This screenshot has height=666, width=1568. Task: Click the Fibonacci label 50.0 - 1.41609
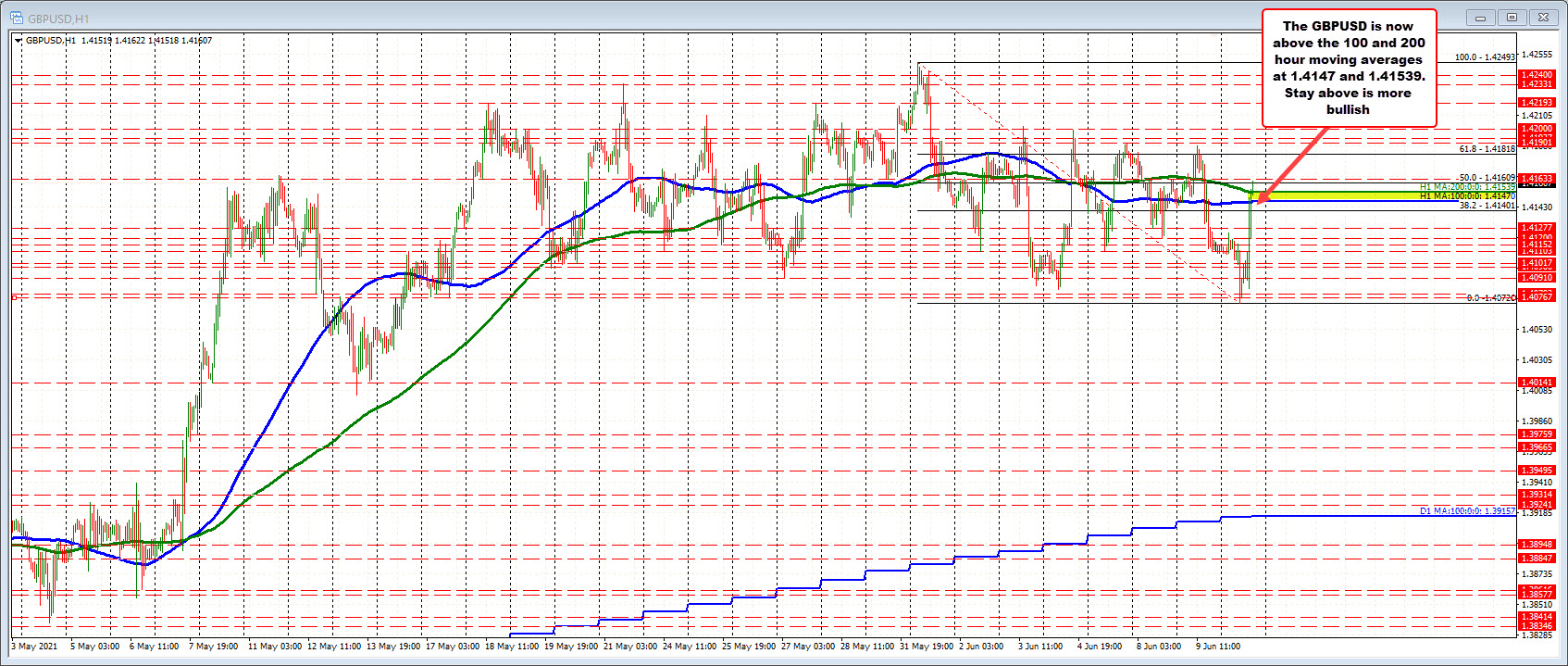[1487, 178]
